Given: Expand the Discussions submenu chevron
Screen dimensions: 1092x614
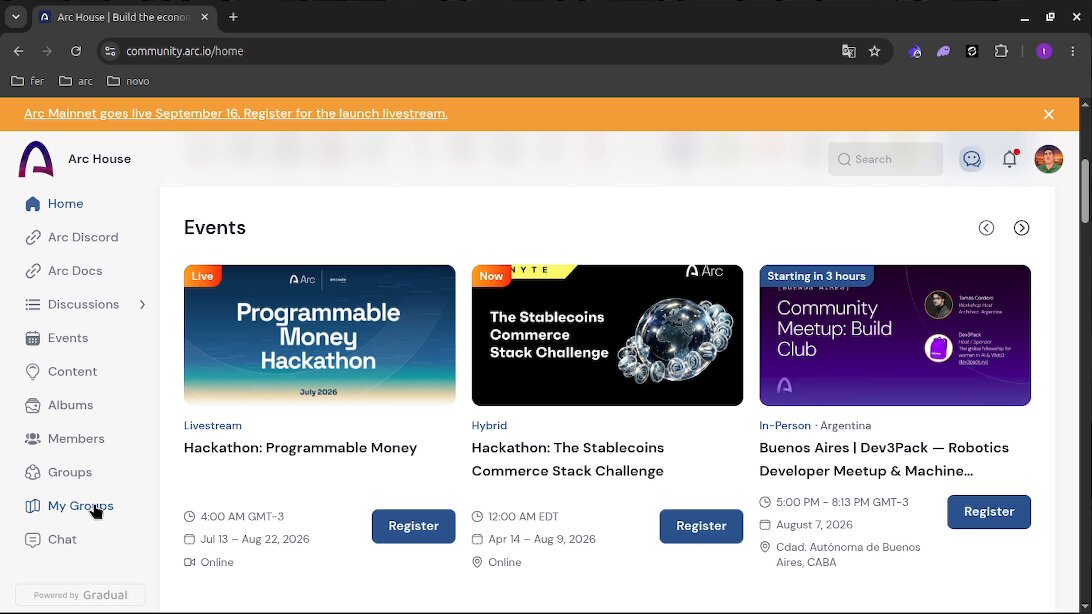Looking at the screenshot, I should pos(142,304).
